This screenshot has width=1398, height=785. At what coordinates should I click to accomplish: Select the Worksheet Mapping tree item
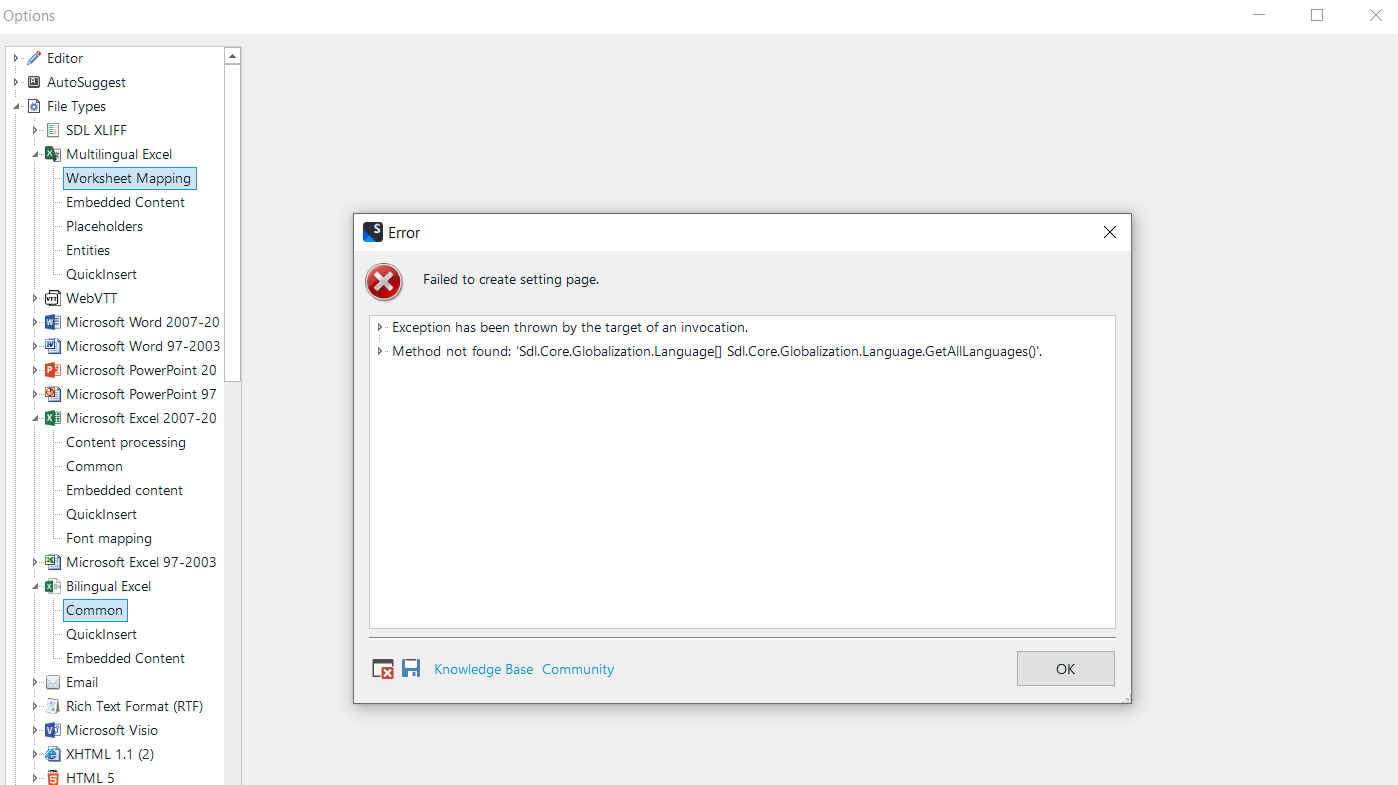129,178
